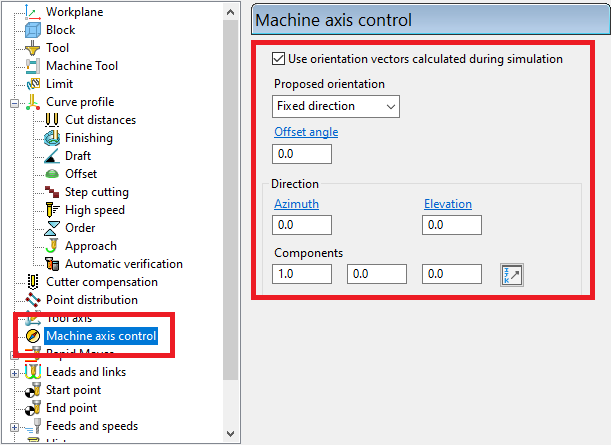This screenshot has width=611, height=445.
Task: Click the Block icon in tree
Action: (32, 30)
